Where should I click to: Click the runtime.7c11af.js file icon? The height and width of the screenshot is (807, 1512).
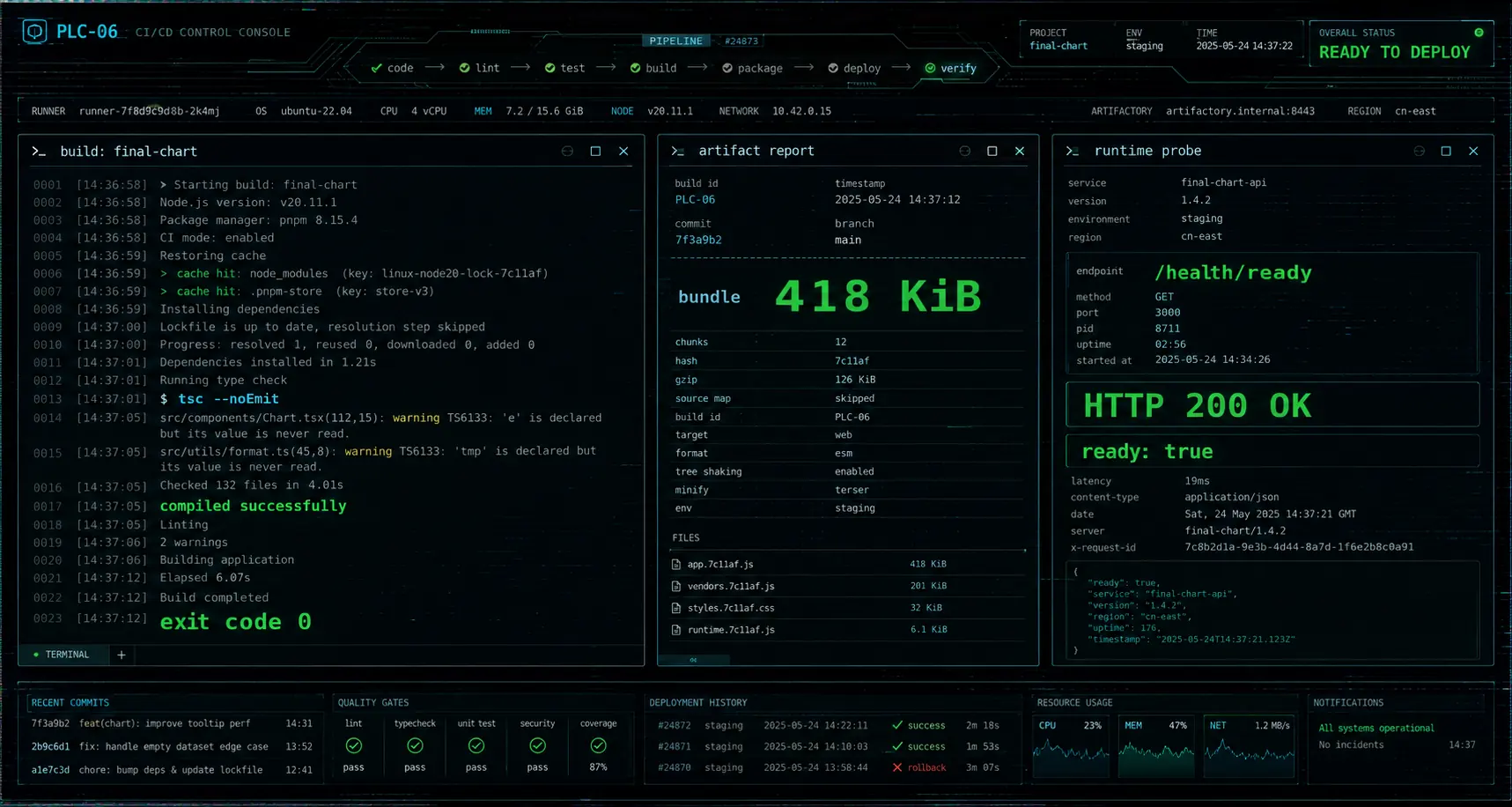click(676, 631)
